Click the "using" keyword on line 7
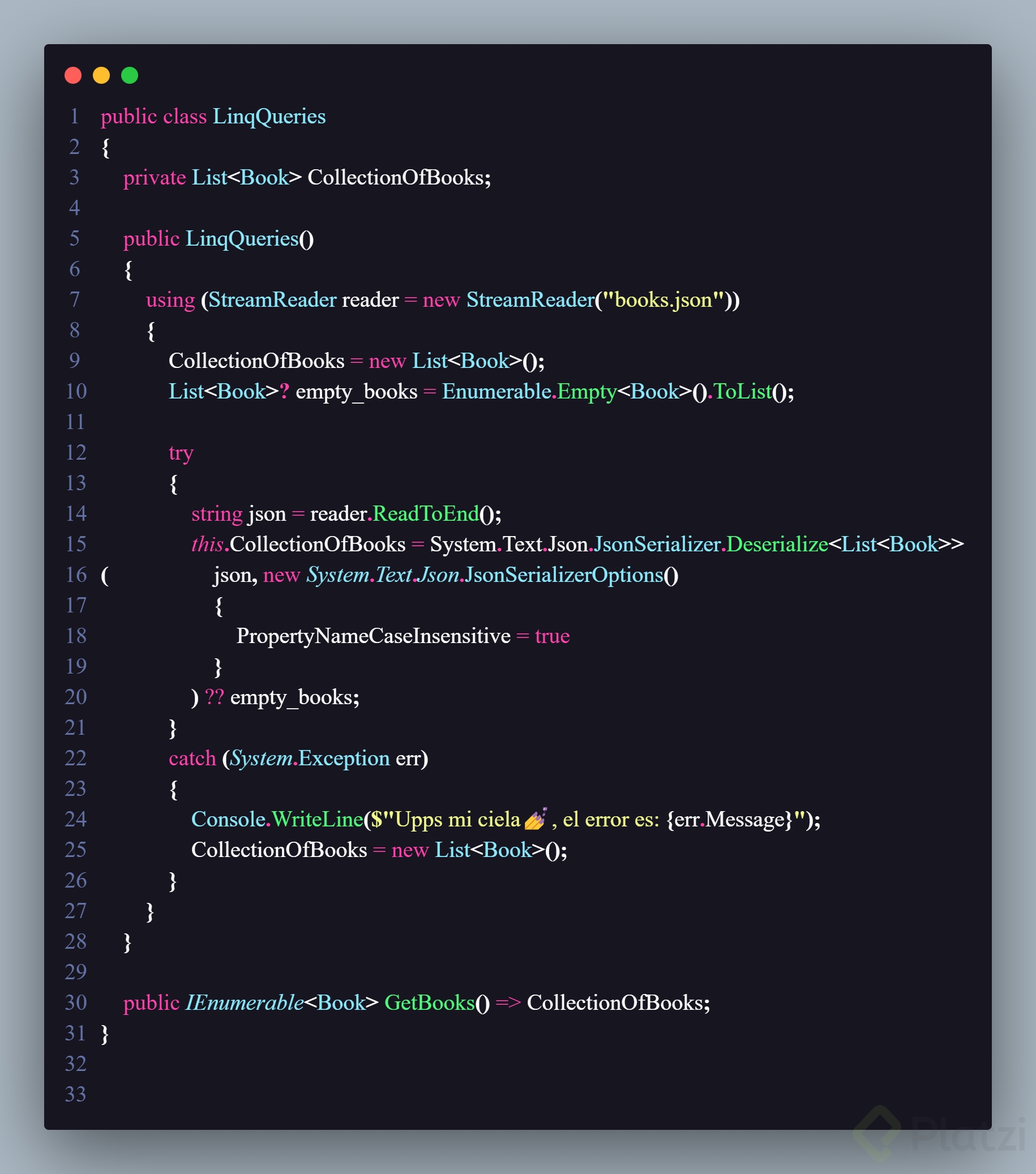Image resolution: width=1036 pixels, height=1174 pixels. click(170, 300)
